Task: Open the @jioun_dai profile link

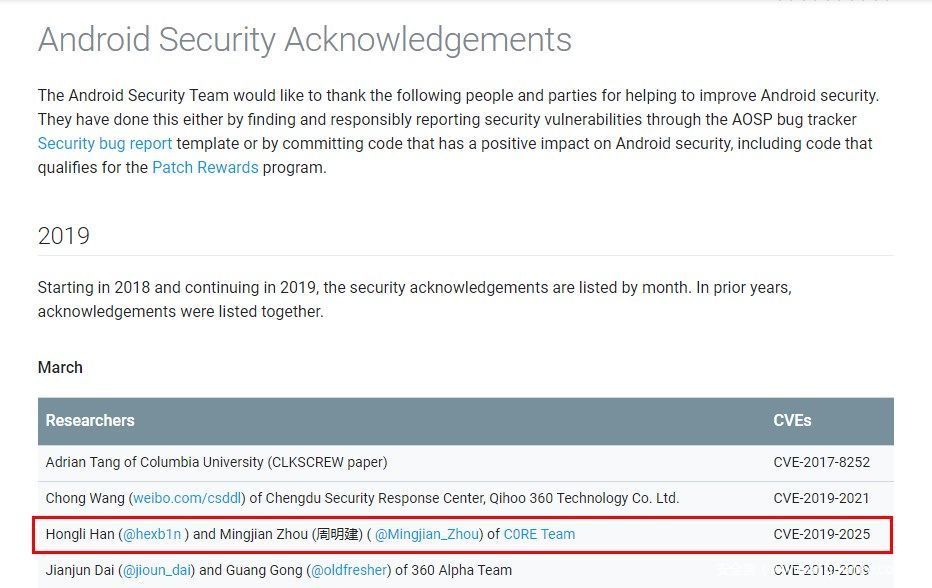Action: tap(156, 570)
